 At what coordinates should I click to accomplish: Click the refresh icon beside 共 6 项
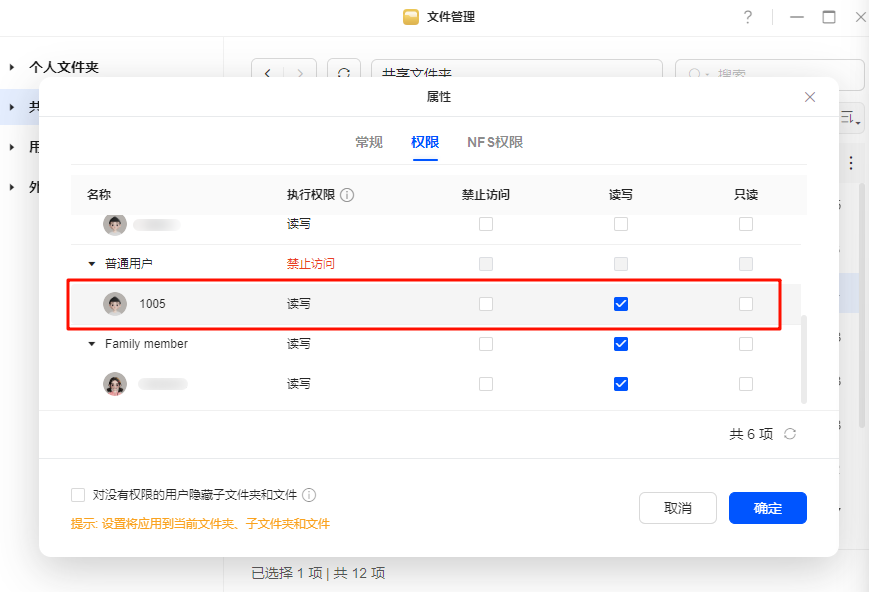coord(790,434)
